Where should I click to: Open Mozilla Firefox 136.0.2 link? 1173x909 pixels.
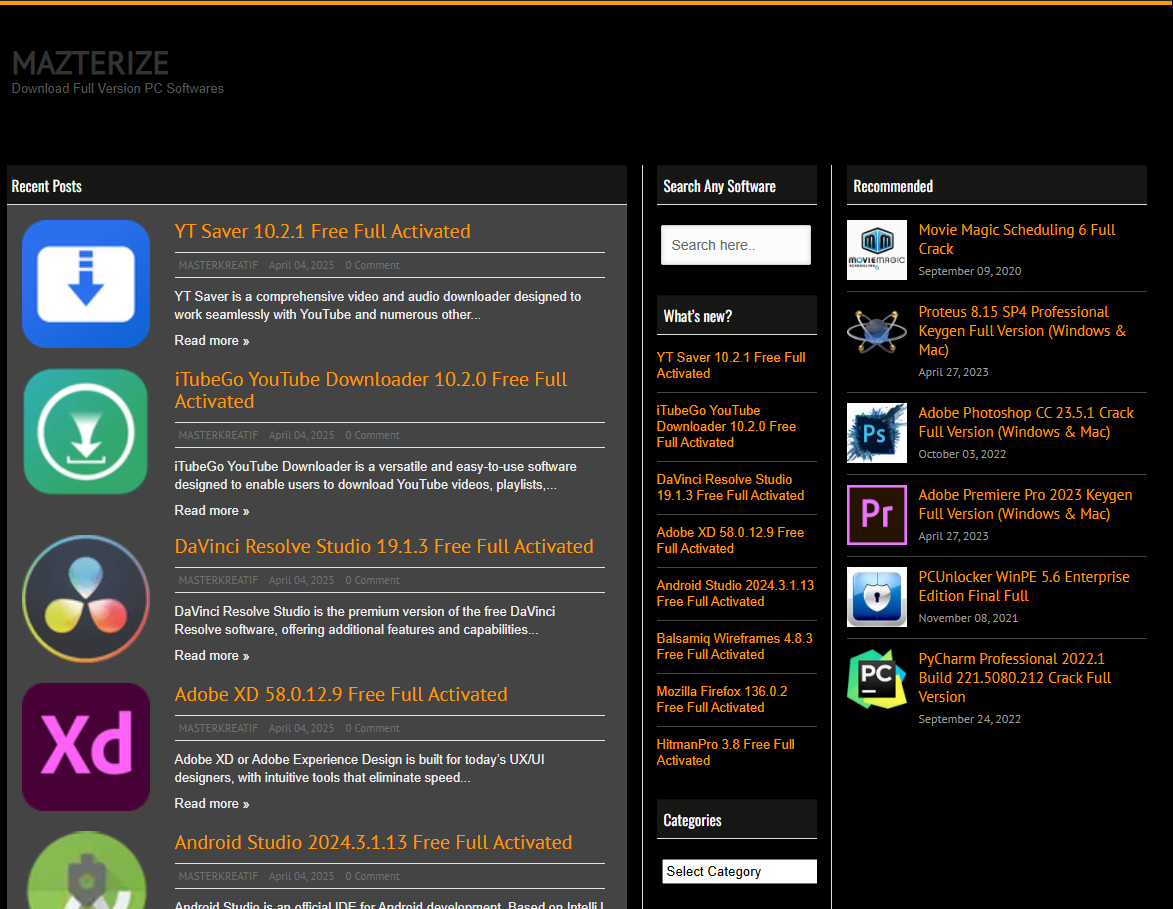pos(722,700)
